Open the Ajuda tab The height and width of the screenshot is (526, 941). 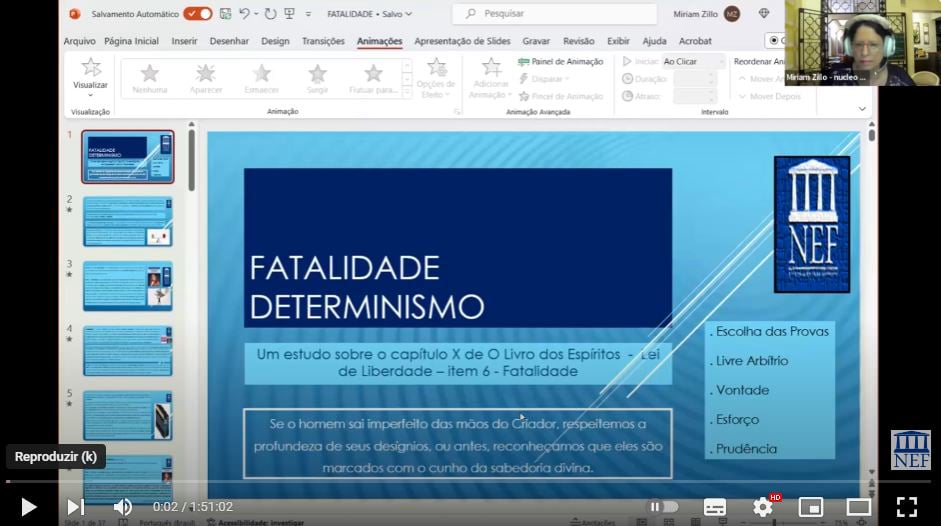point(654,41)
